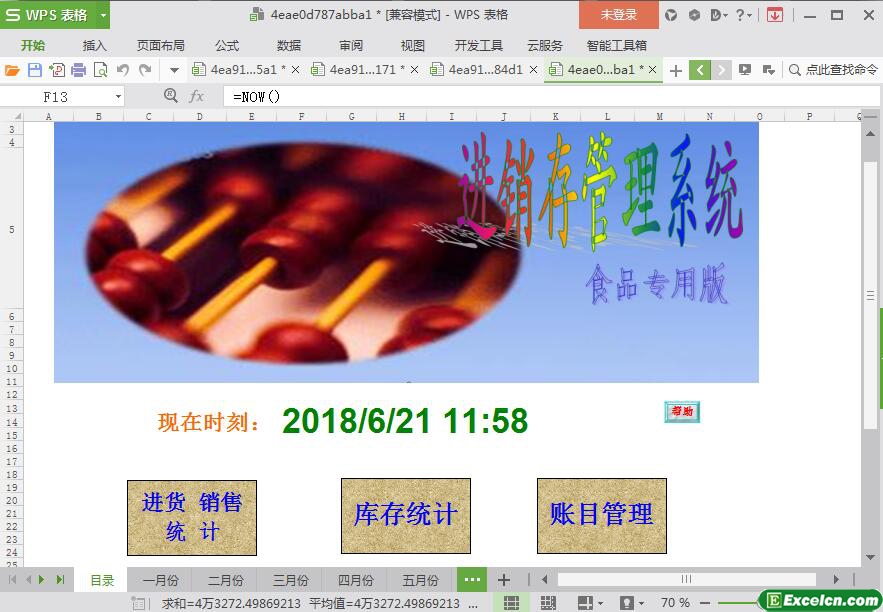Switch to page break preview icon
This screenshot has width=883, height=612.
tap(548, 603)
